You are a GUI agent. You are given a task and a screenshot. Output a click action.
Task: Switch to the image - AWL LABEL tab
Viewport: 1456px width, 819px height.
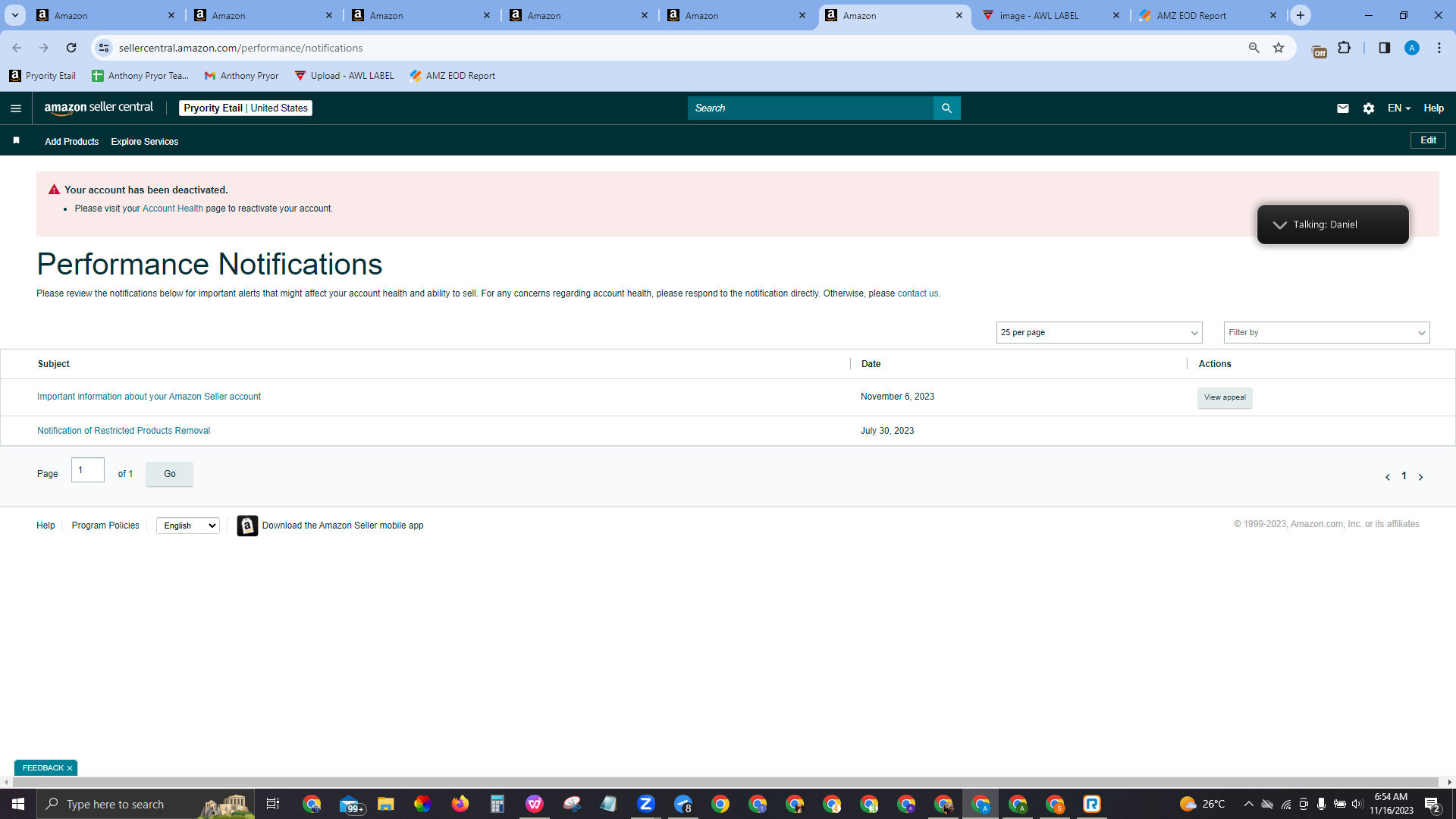point(1050,15)
